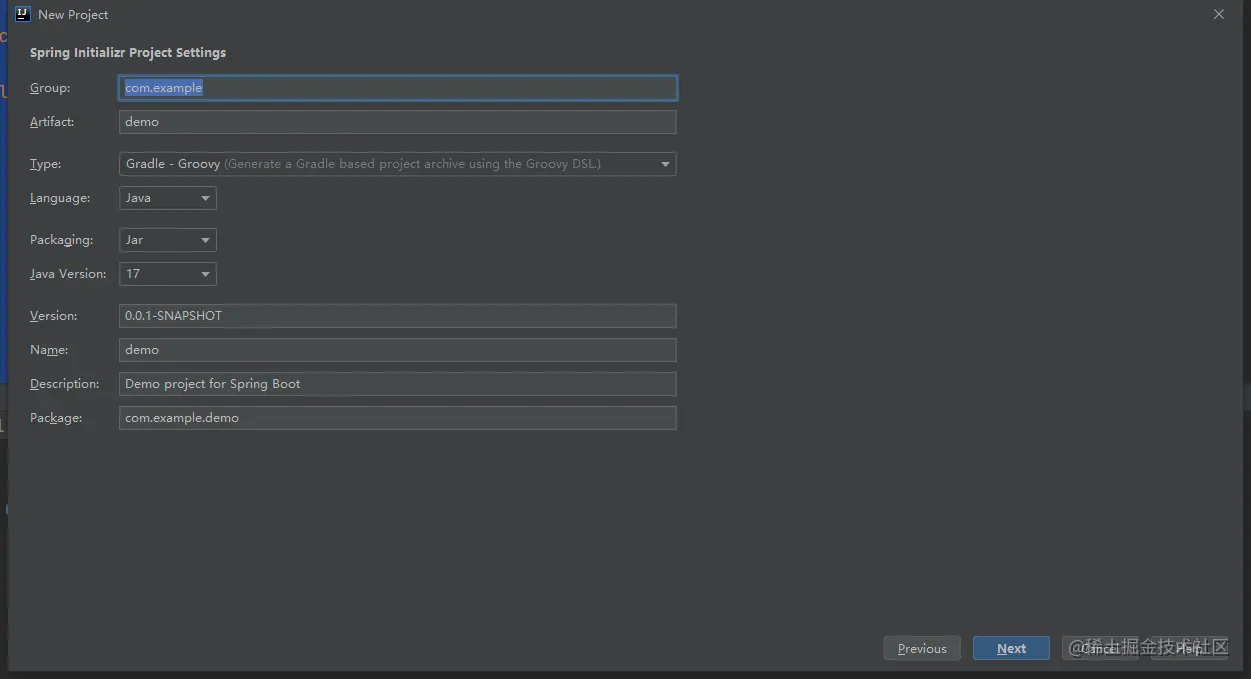This screenshot has width=1251, height=679.
Task: Open the Type dropdown showing Gradle - Groovy
Action: (x=398, y=164)
